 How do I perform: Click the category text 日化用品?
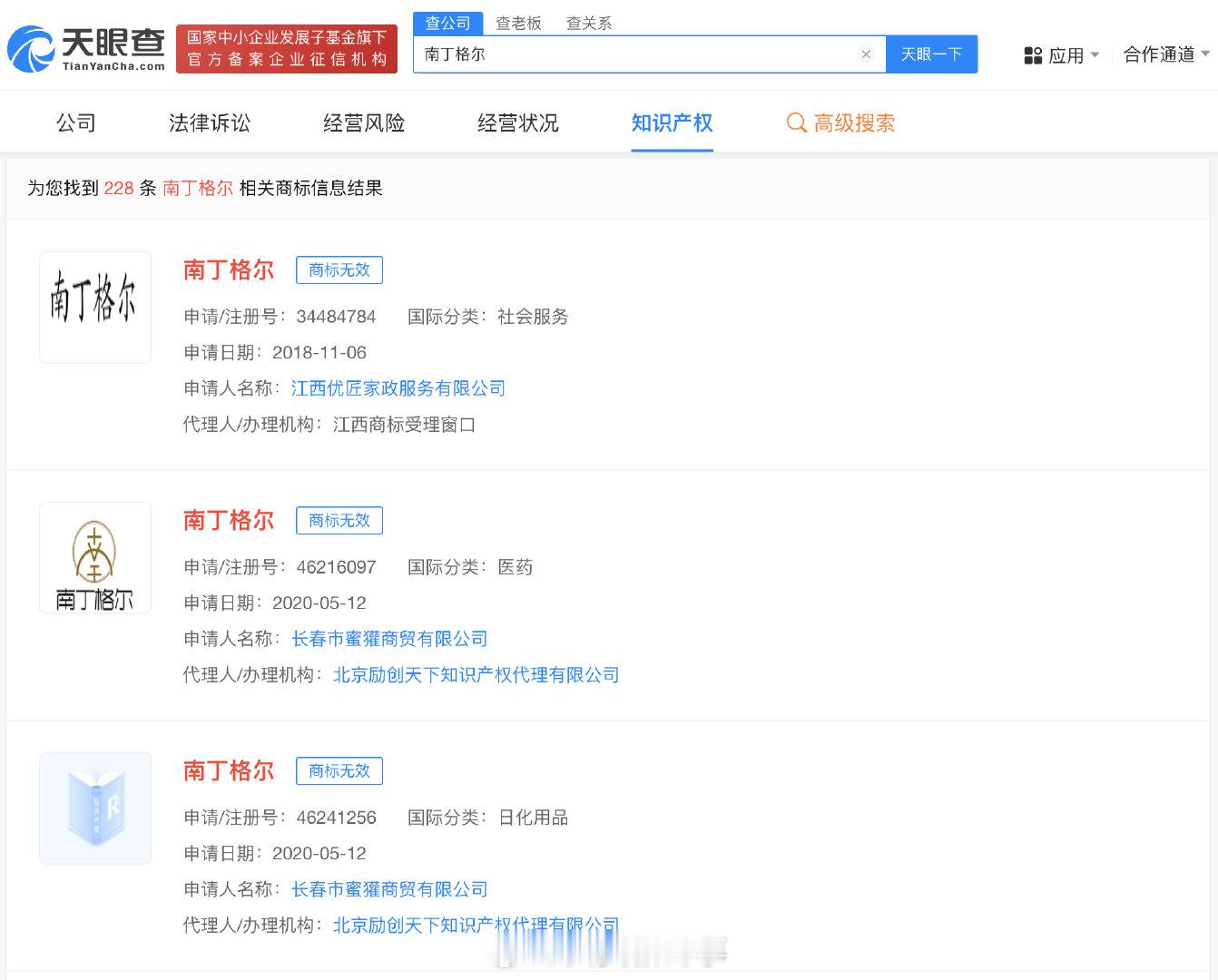(533, 818)
